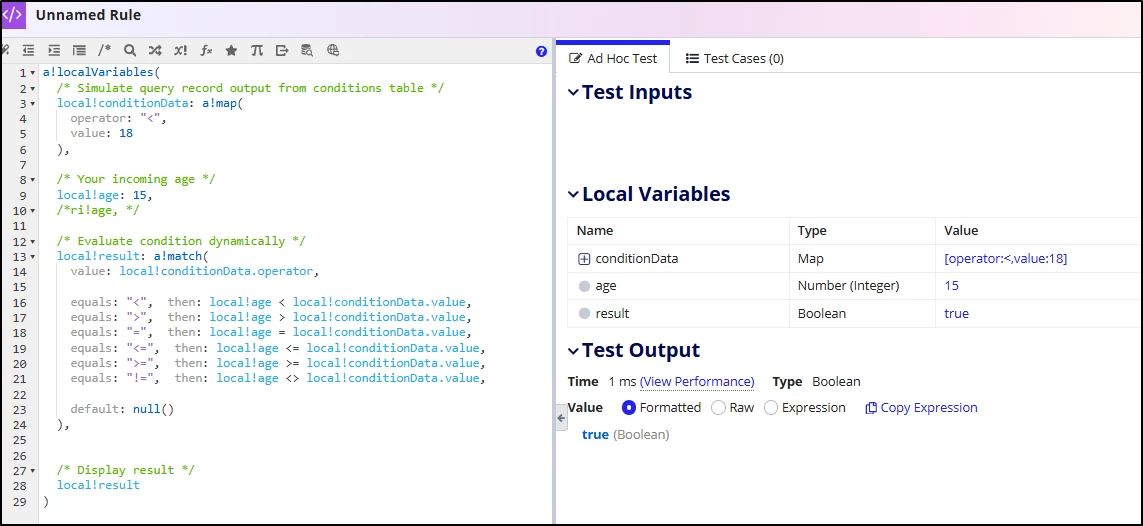This screenshot has height=526, width=1143.
Task: Click line number 29 in the gutter
Action: 20,501
